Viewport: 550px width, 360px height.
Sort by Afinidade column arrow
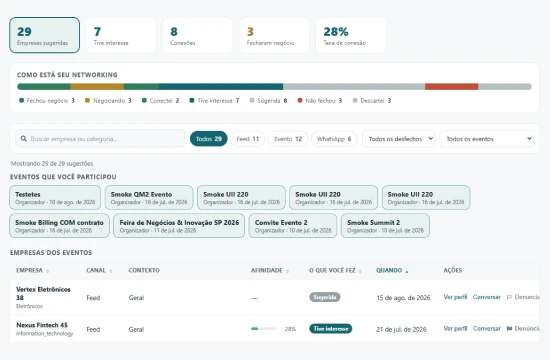point(287,271)
